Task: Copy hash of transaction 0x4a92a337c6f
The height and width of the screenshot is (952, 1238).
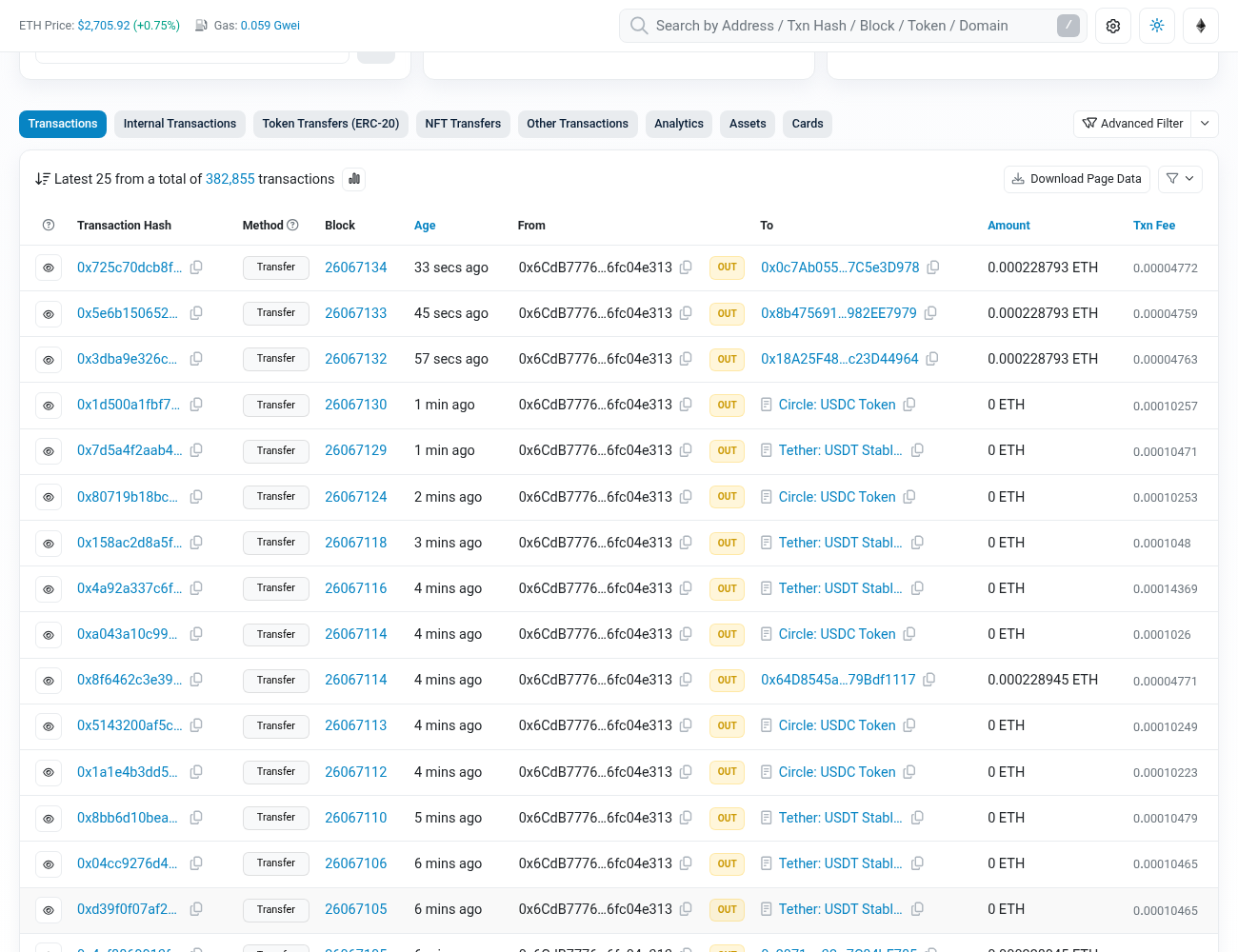Action: pos(196,588)
